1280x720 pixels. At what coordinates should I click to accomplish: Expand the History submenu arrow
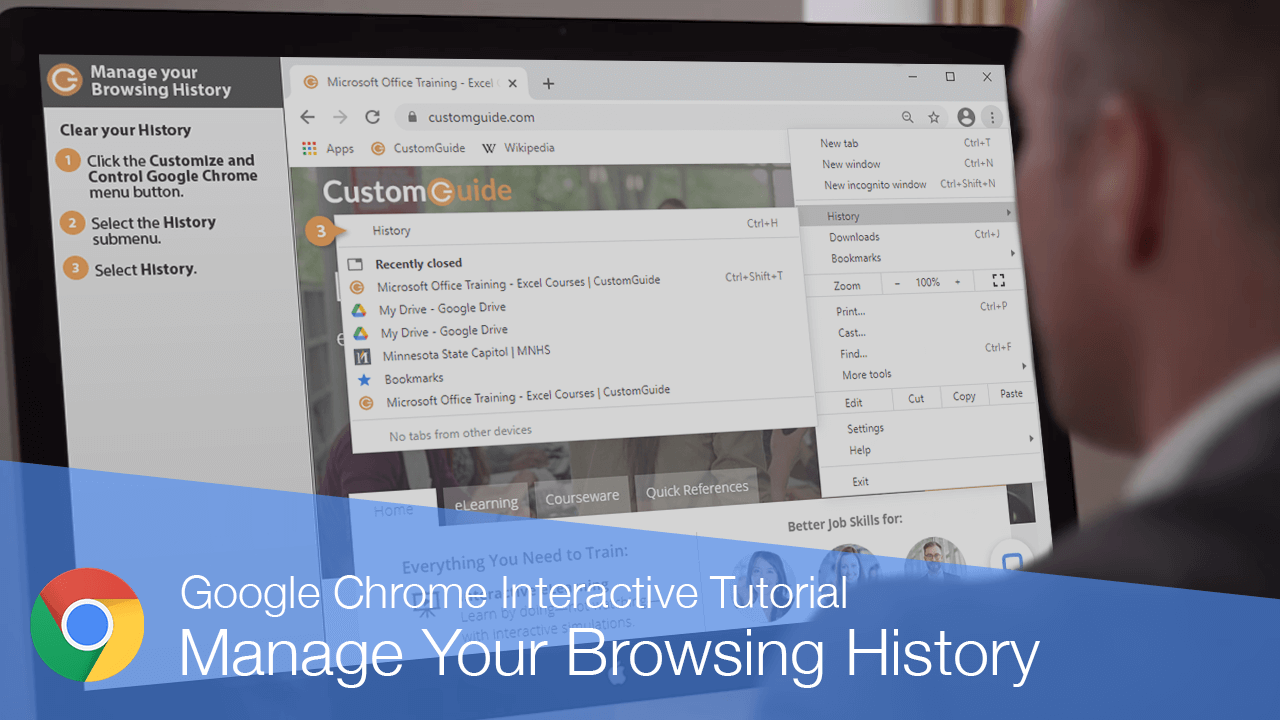(1009, 214)
